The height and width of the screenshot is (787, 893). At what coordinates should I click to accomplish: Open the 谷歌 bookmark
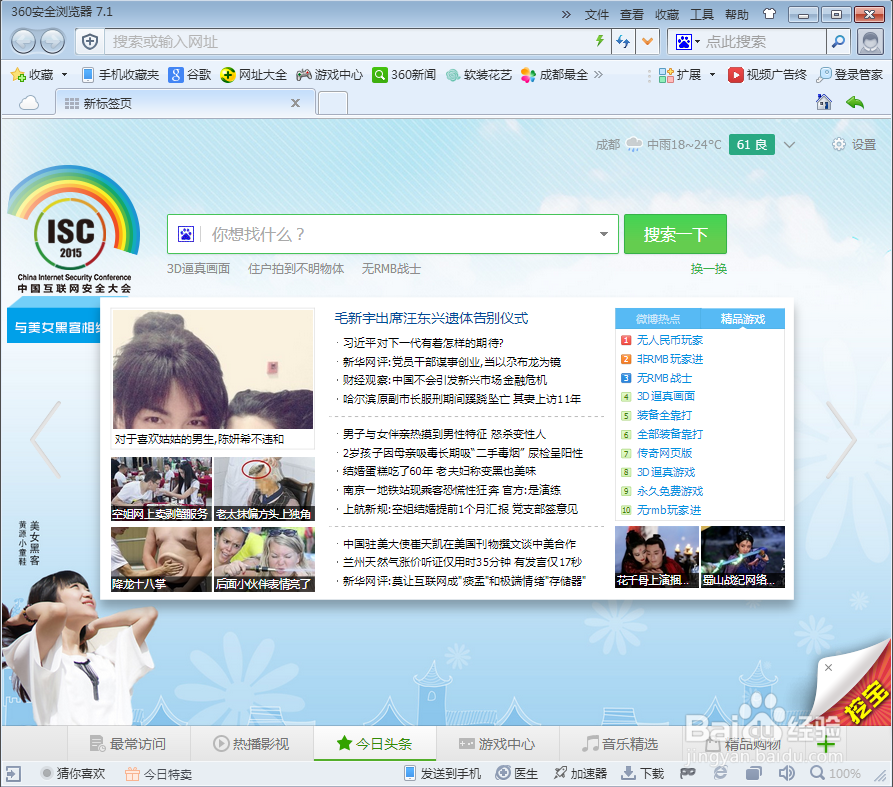click(190, 75)
